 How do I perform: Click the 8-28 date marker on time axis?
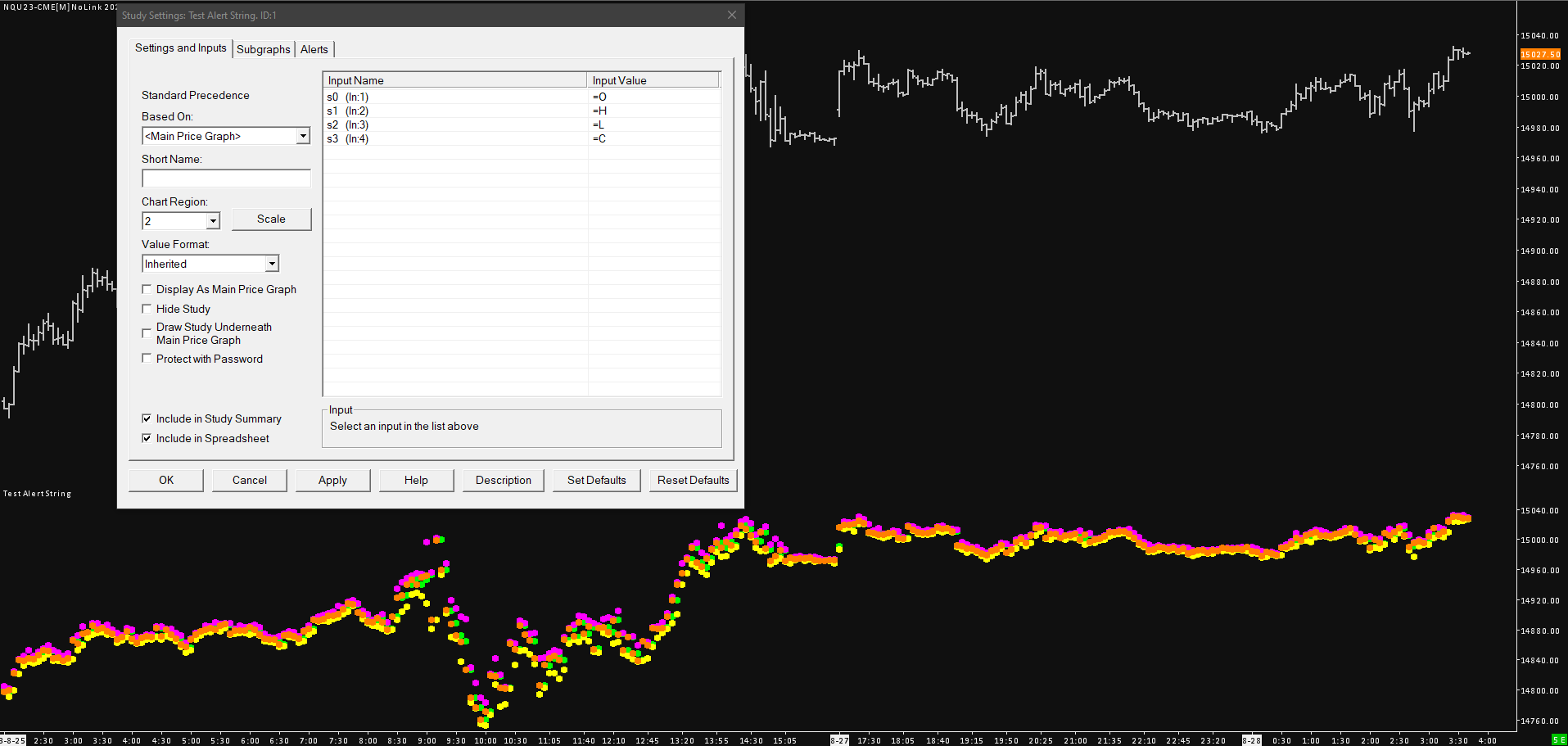[x=1252, y=740]
